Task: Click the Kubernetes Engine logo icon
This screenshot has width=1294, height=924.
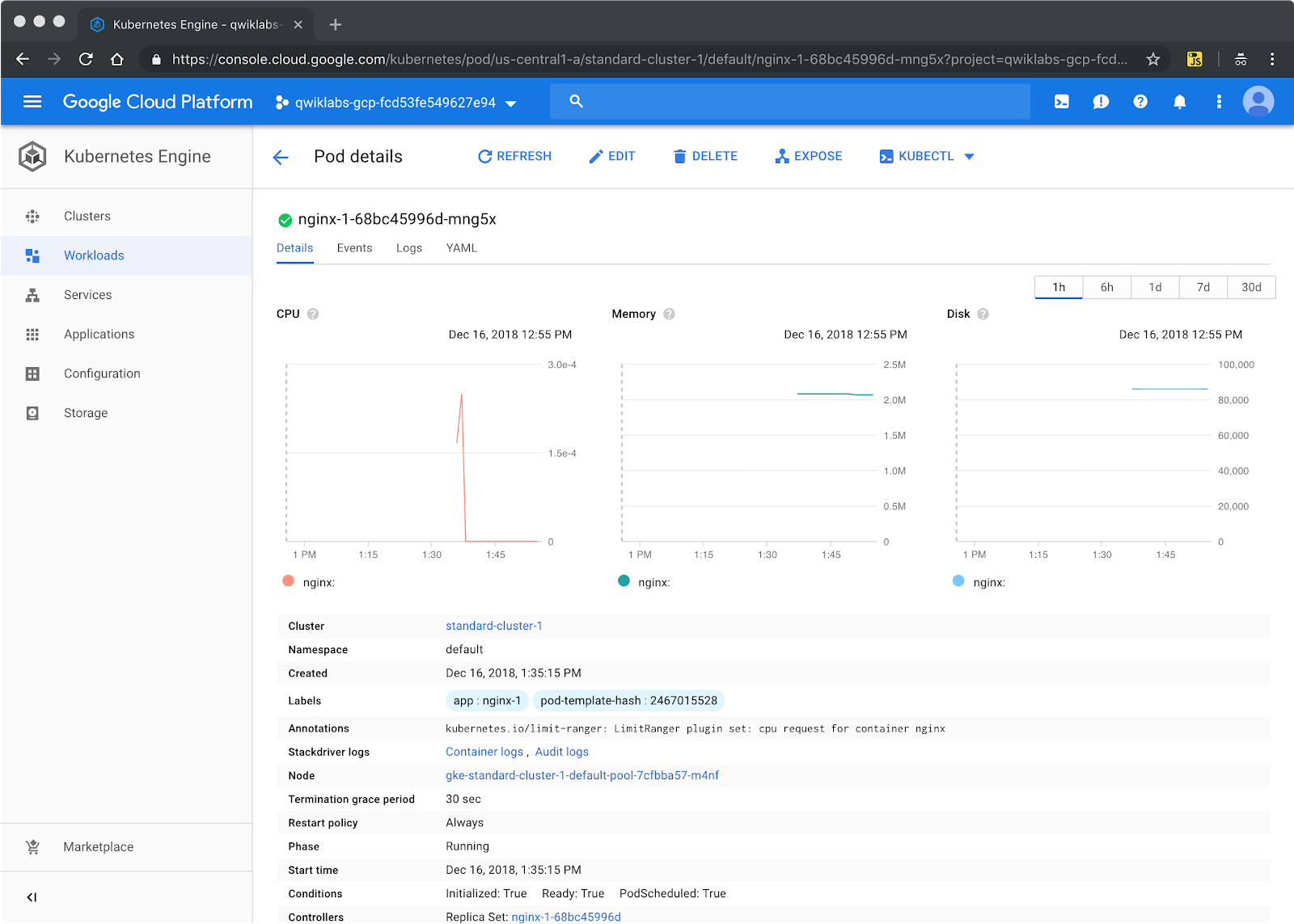Action: (x=32, y=156)
